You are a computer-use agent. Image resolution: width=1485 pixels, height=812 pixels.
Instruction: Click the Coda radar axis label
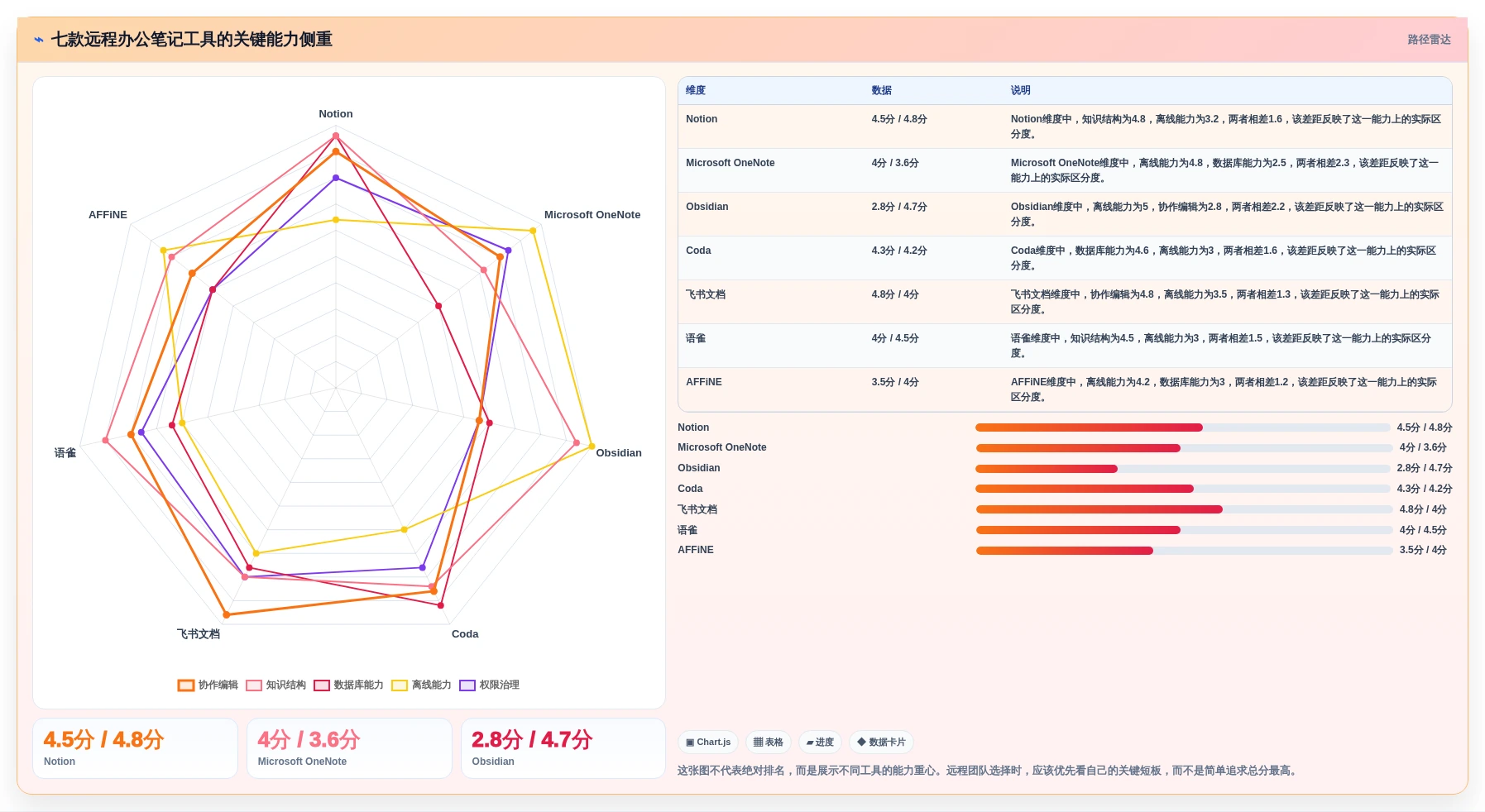[x=465, y=634]
